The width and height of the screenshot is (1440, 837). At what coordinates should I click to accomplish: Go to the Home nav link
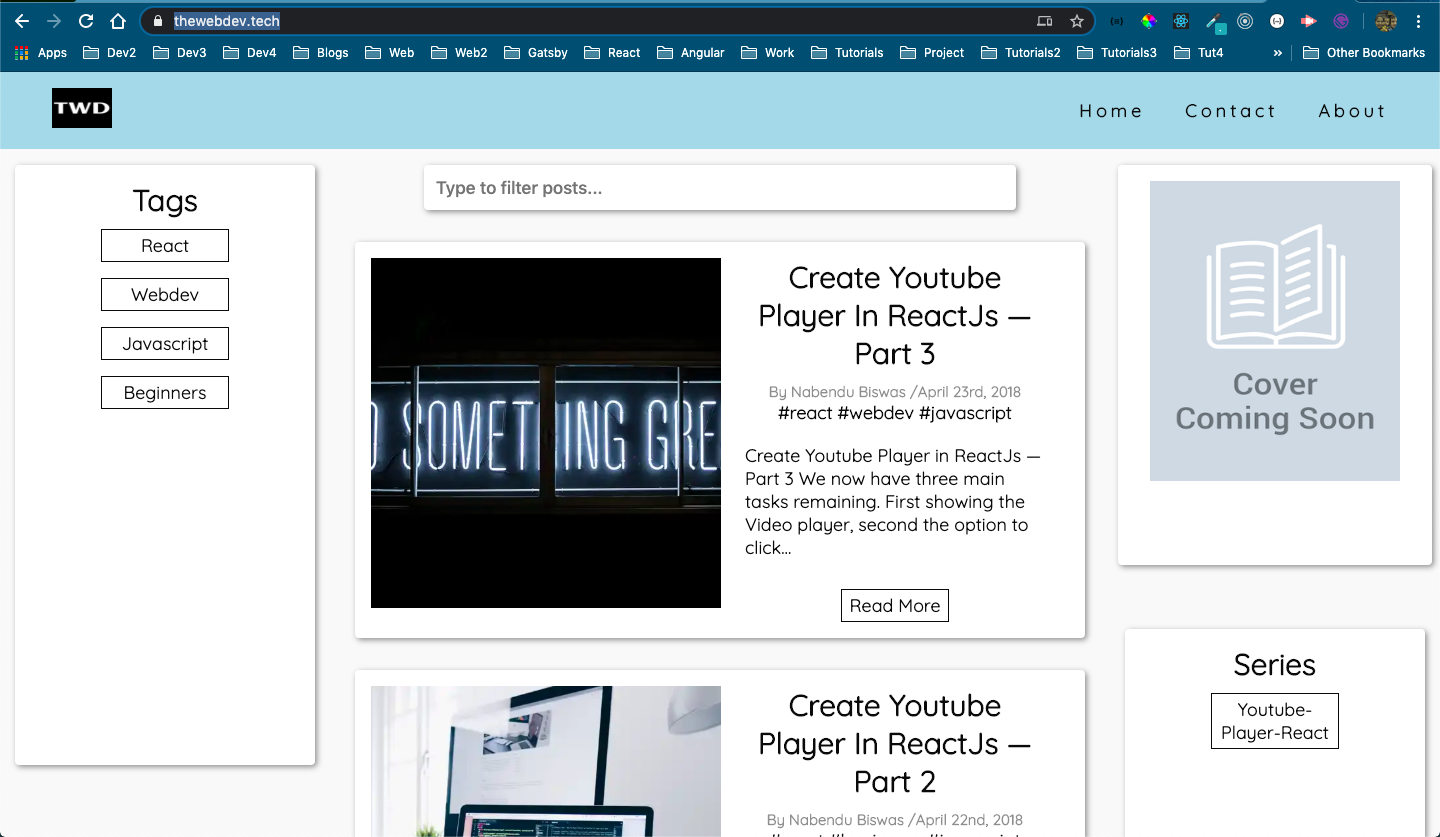pyautogui.click(x=1111, y=111)
